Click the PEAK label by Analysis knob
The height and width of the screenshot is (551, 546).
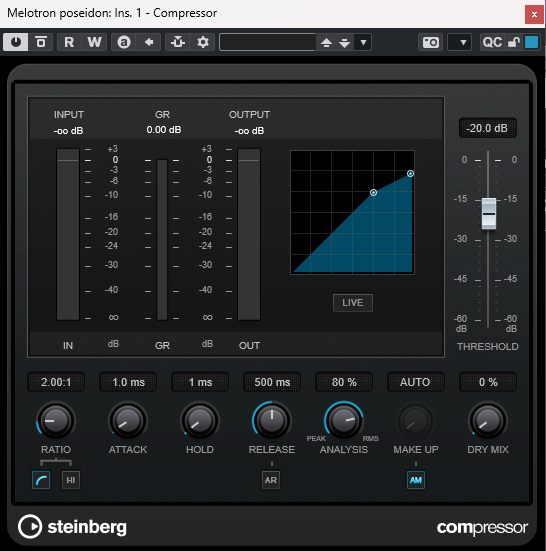pos(316,439)
